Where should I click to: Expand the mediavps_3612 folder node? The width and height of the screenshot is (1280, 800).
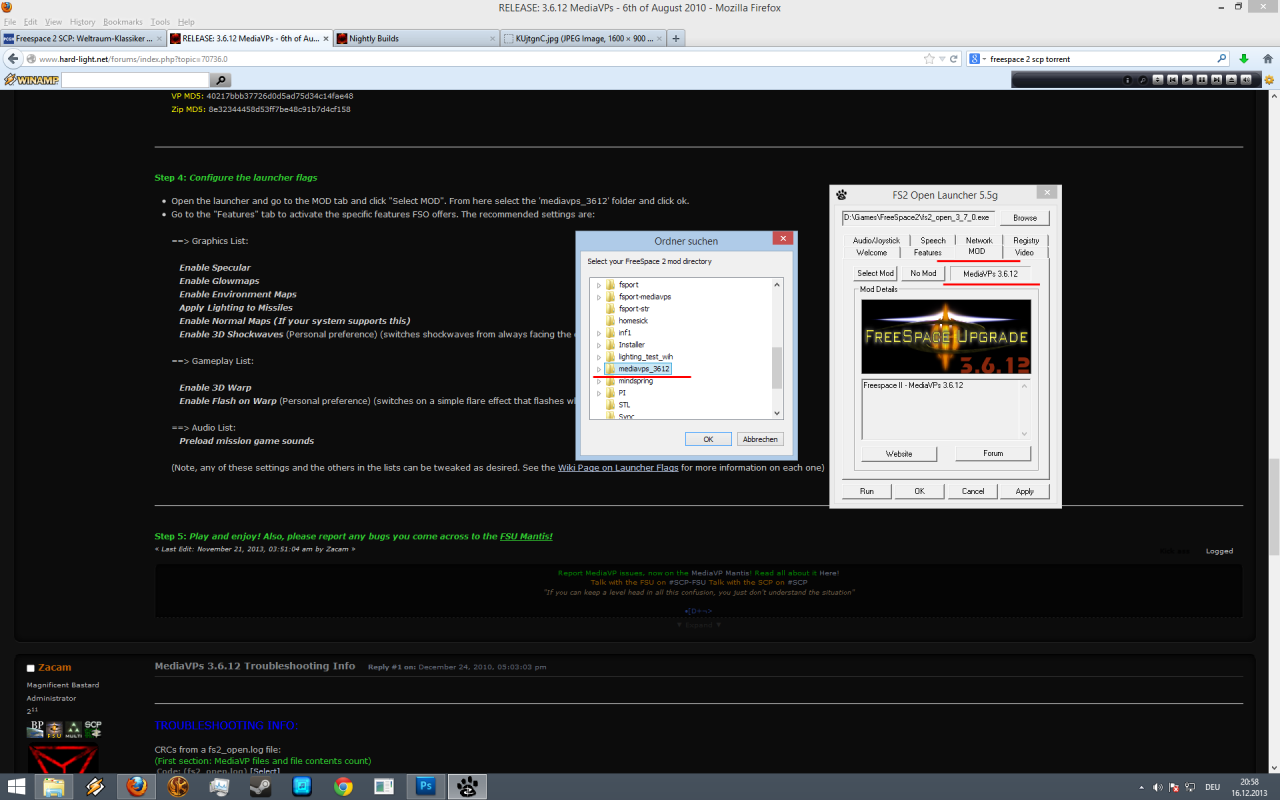click(599, 369)
